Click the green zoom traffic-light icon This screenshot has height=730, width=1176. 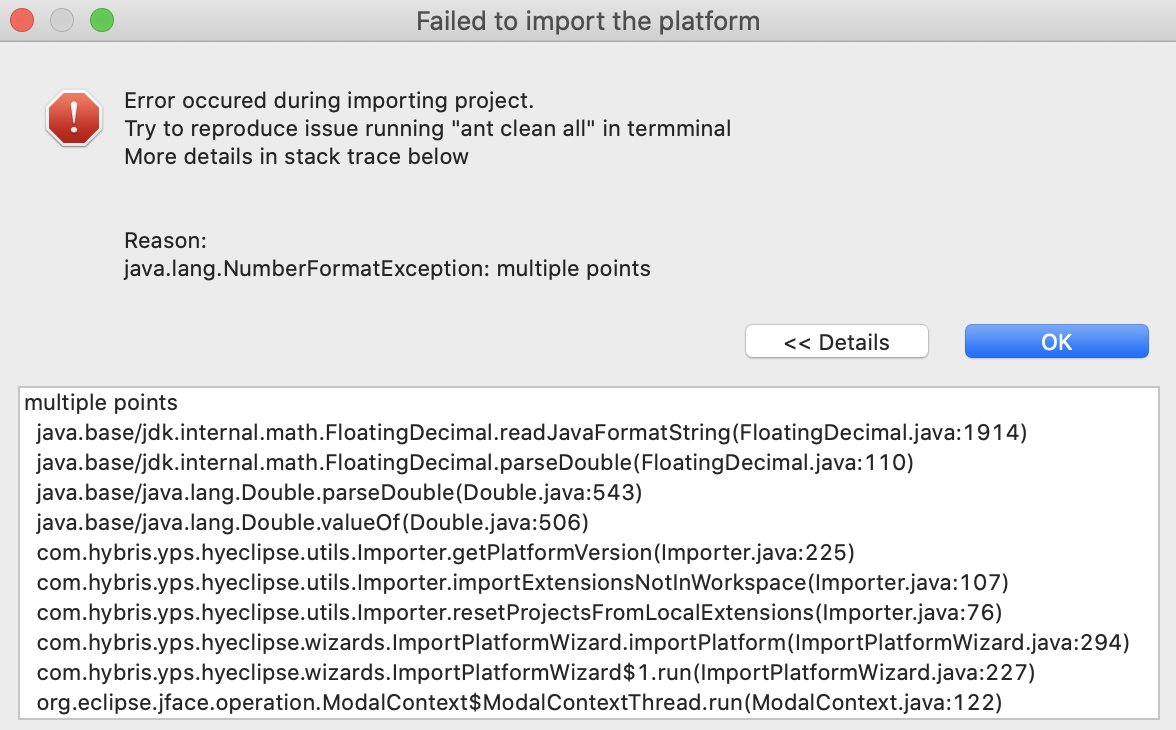pos(100,20)
